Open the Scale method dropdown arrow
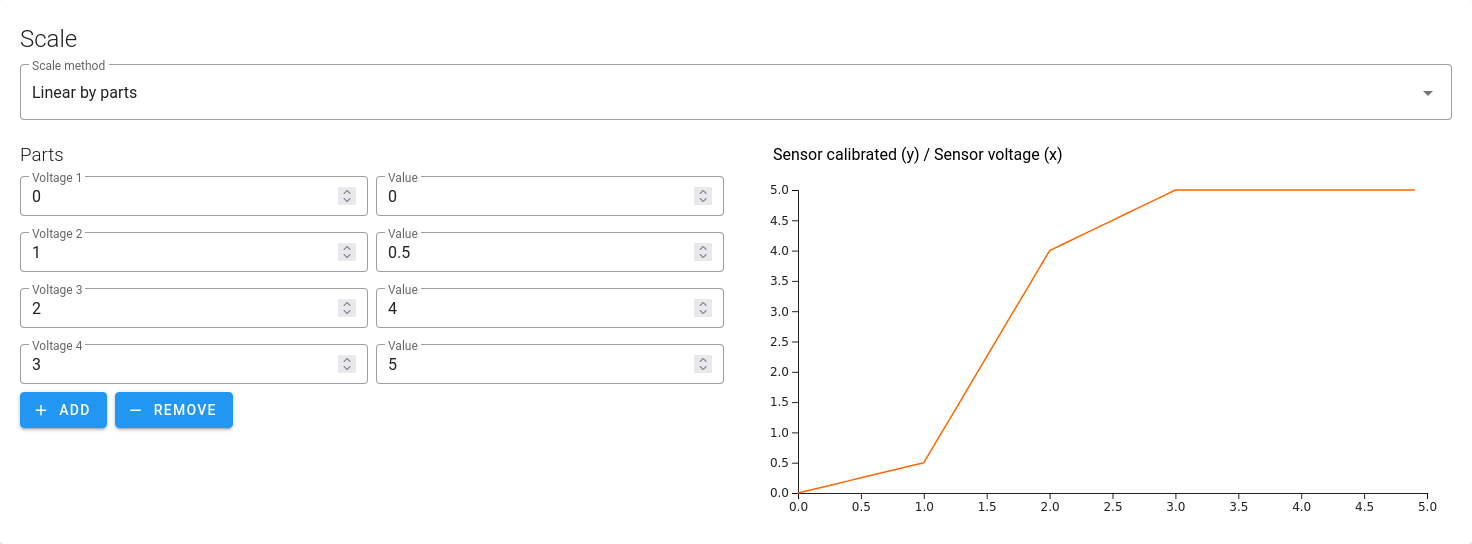The width and height of the screenshot is (1472, 544). coord(1428,93)
